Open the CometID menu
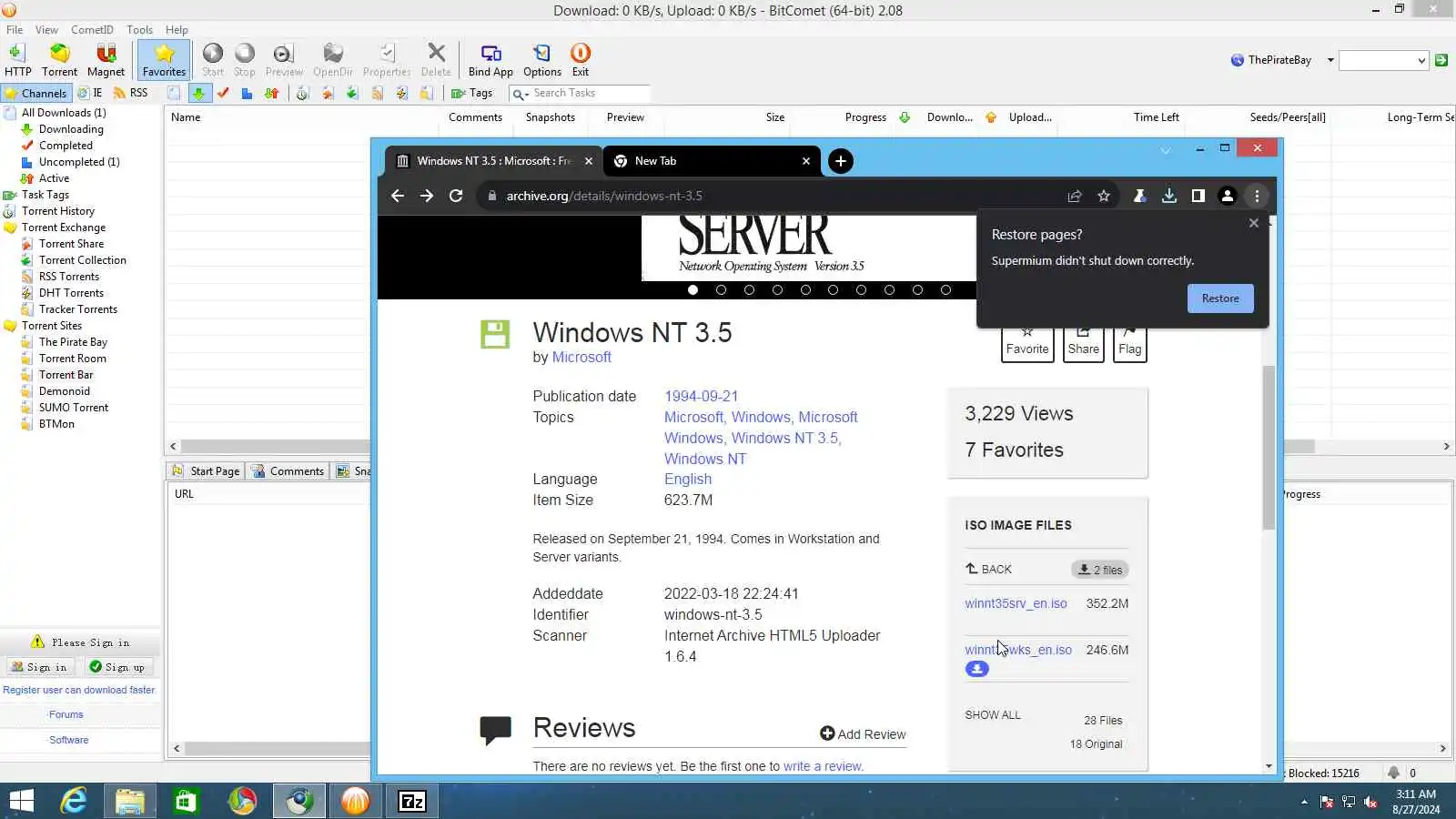Image resolution: width=1456 pixels, height=819 pixels. point(93,30)
